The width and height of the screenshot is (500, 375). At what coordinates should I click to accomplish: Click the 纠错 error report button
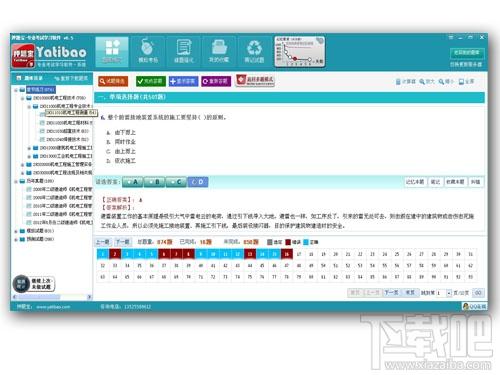[475, 182]
